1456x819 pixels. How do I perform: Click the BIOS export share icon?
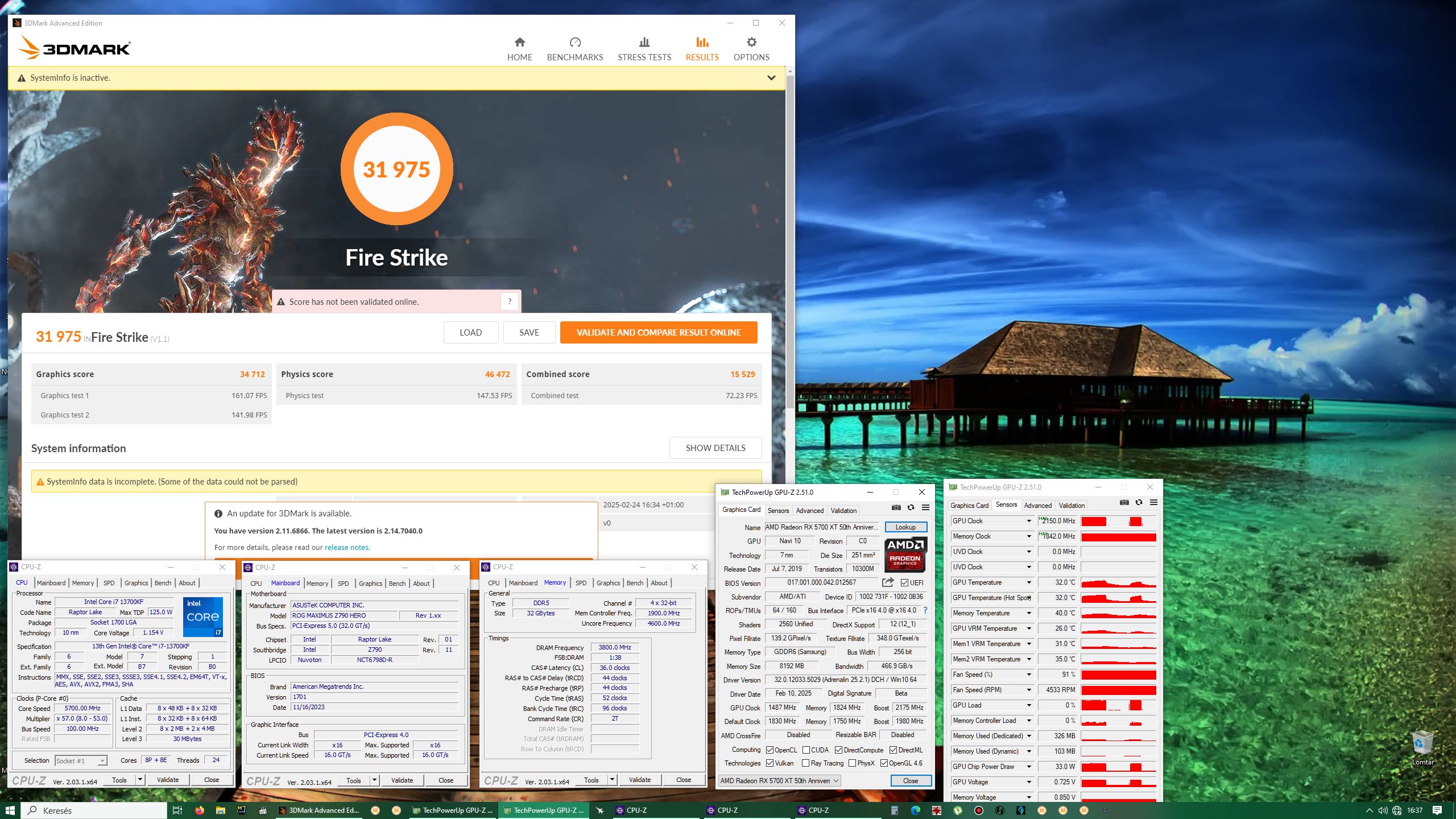pyautogui.click(x=888, y=582)
